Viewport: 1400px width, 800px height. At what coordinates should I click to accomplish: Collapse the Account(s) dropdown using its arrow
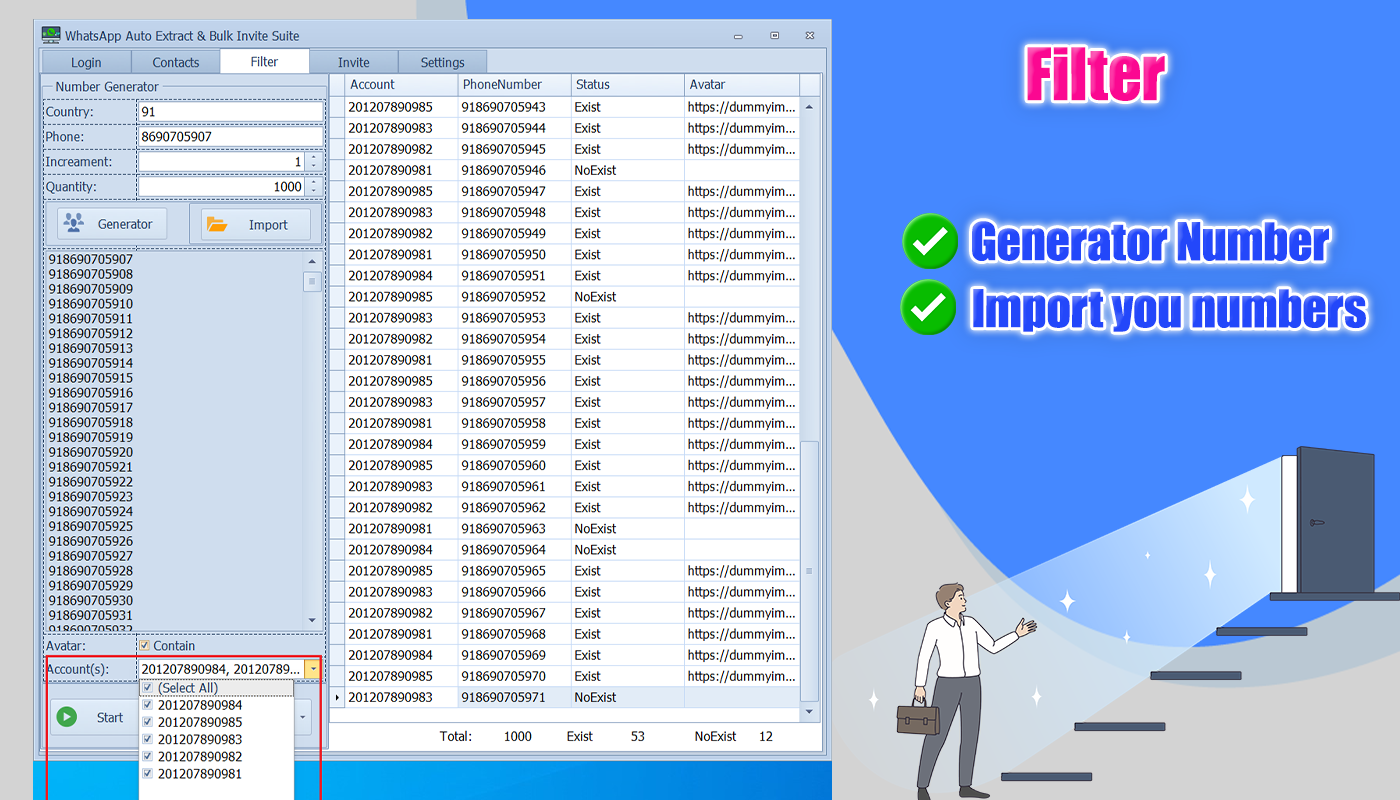point(313,669)
